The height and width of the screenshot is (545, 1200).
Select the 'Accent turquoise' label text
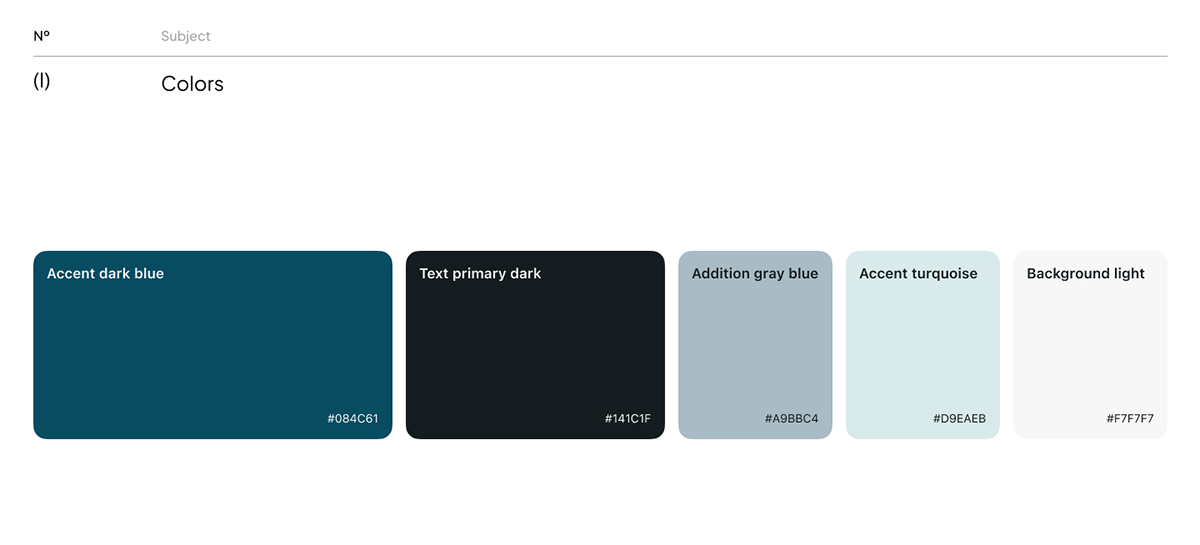pos(918,274)
